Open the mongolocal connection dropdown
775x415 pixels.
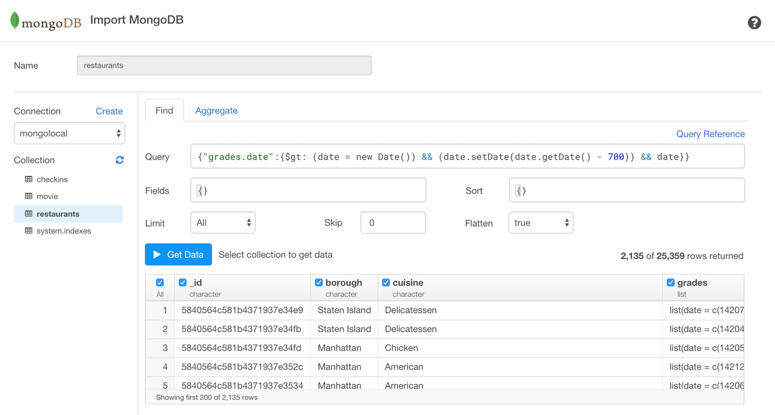(x=69, y=133)
